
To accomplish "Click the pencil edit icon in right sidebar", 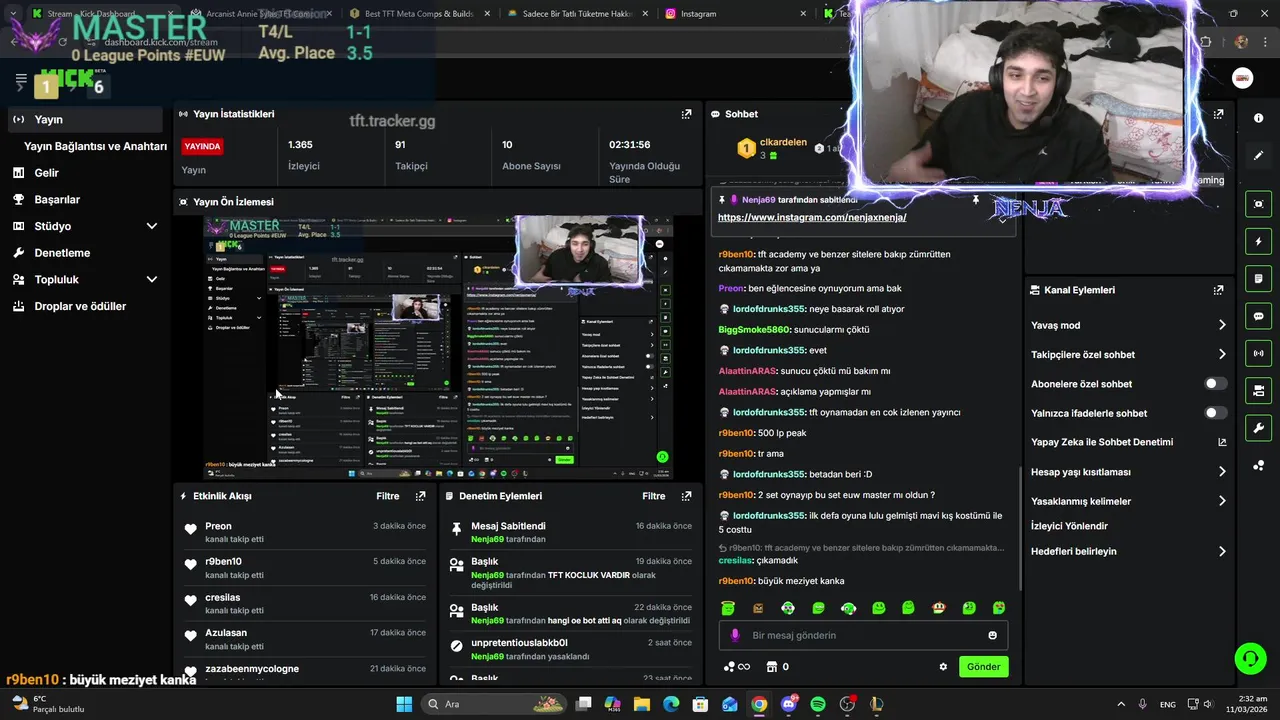I will 1258,156.
